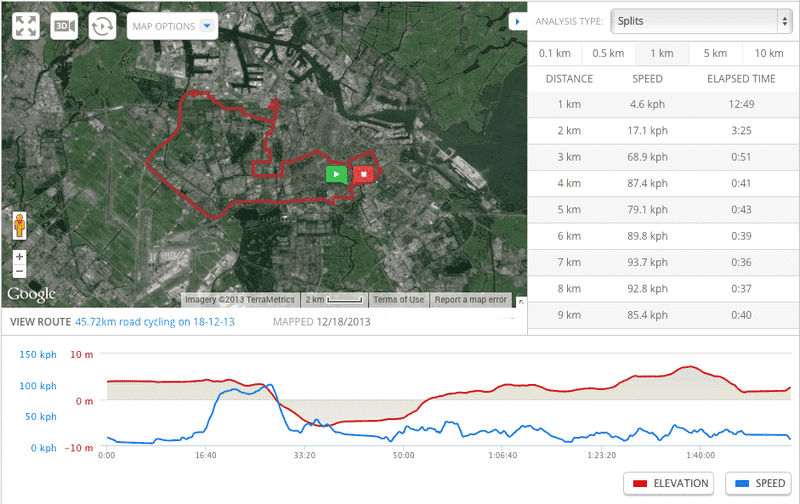
Task: Open the Map Options dropdown
Action: point(172,26)
